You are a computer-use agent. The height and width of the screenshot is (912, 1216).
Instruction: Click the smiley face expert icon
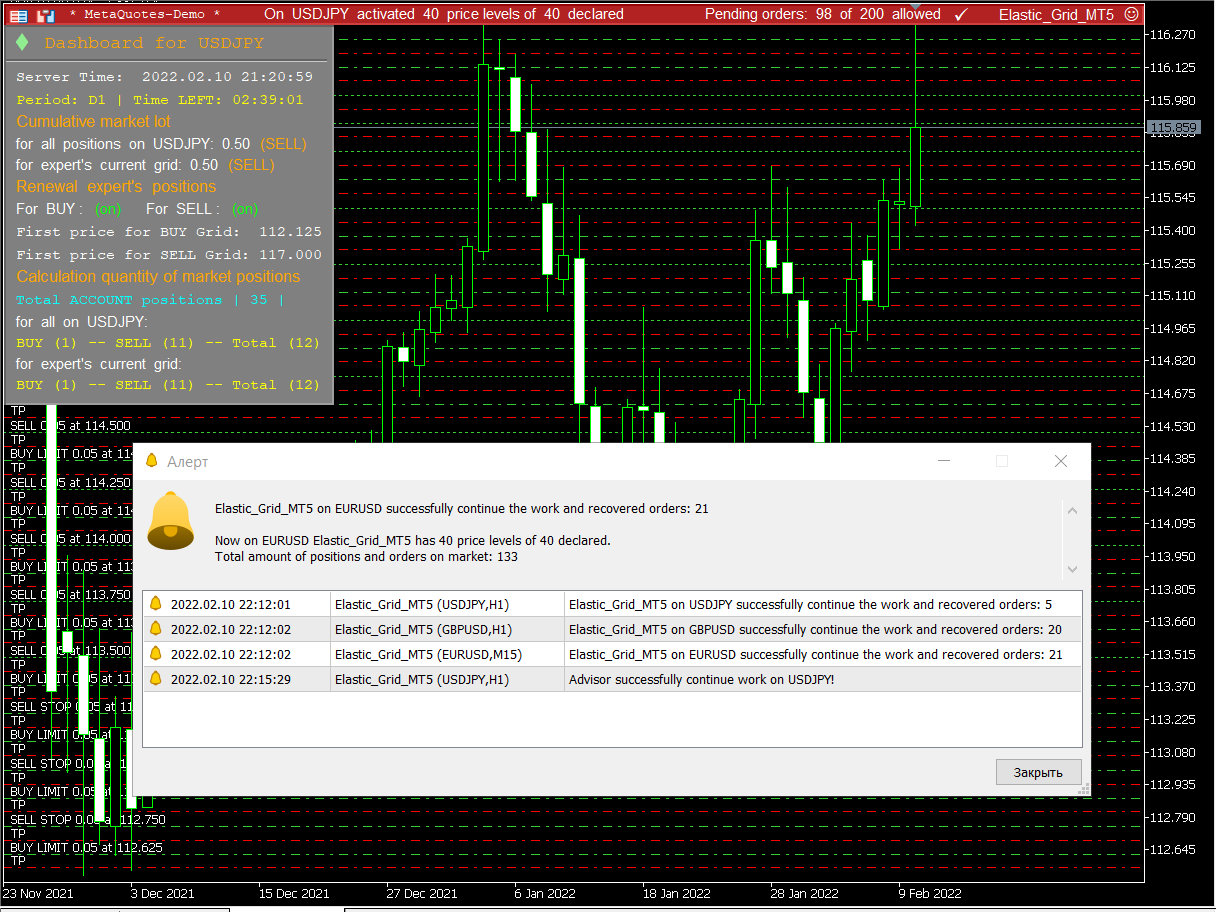(1131, 14)
